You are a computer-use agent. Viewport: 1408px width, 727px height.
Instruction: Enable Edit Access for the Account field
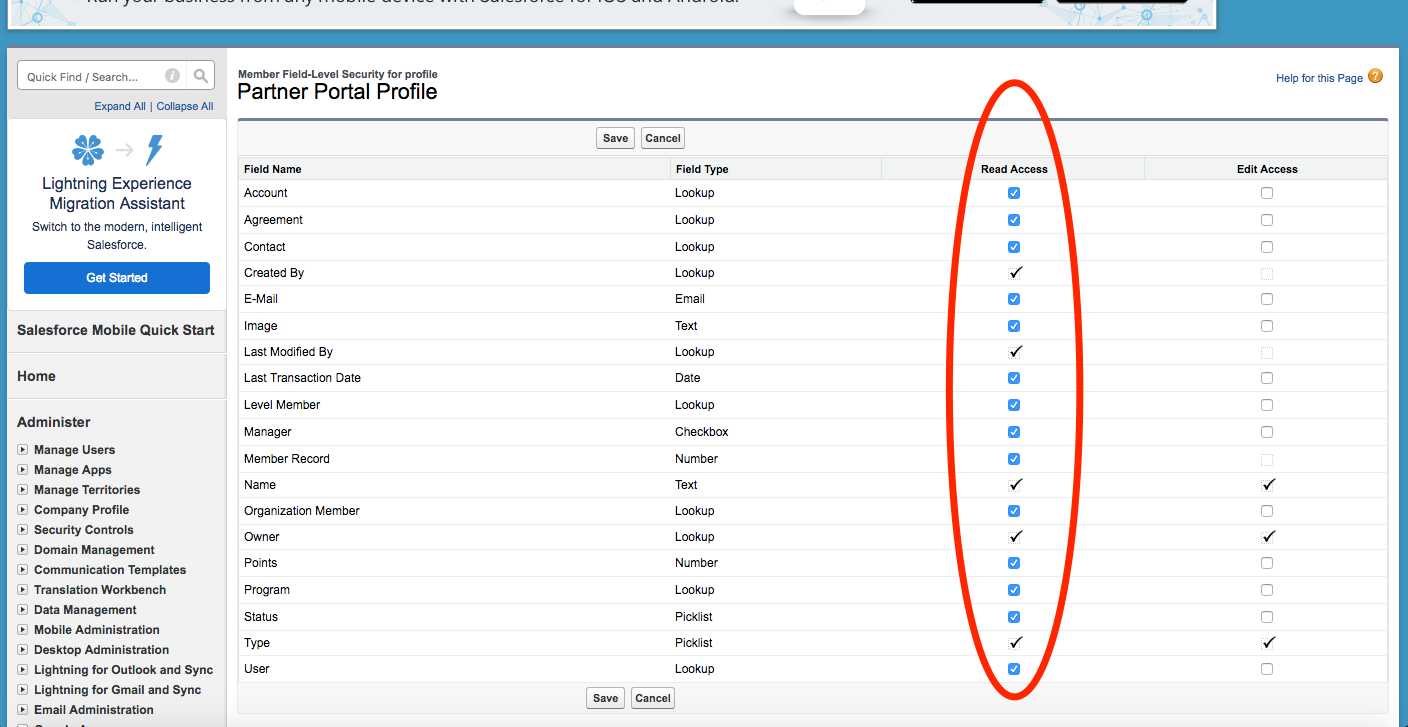(1267, 193)
